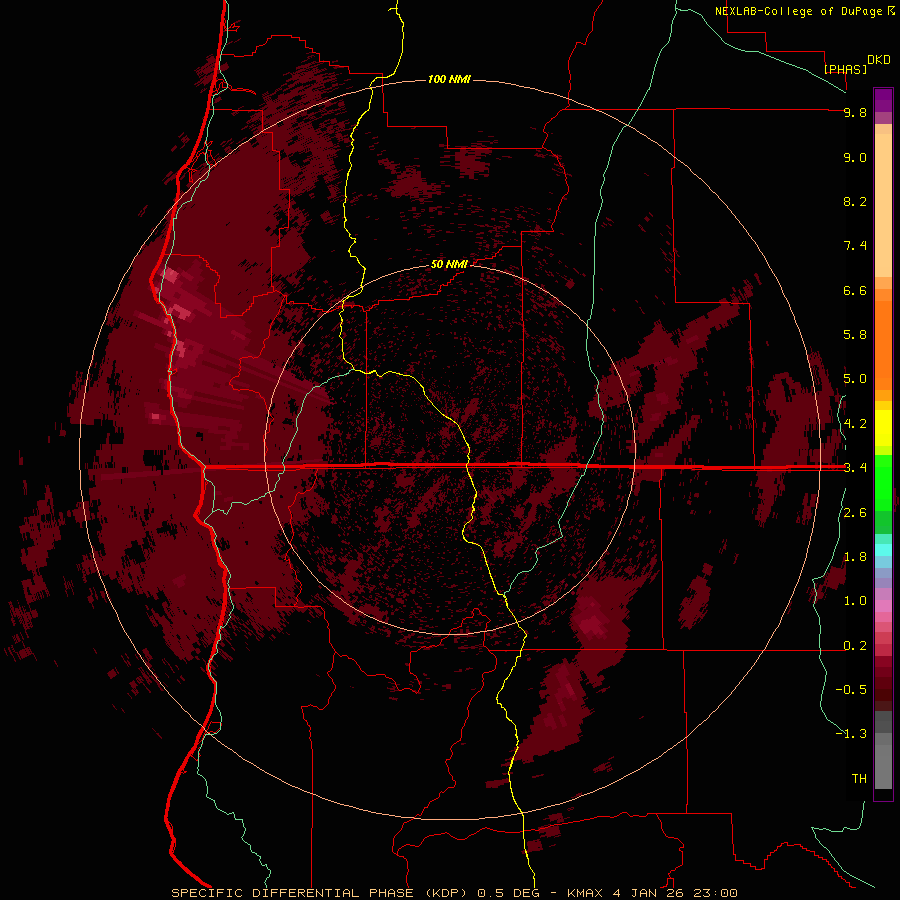This screenshot has height=900, width=900.
Task: Click the 4 JAN 26 23:00 timestamp
Action: (x=674, y=893)
